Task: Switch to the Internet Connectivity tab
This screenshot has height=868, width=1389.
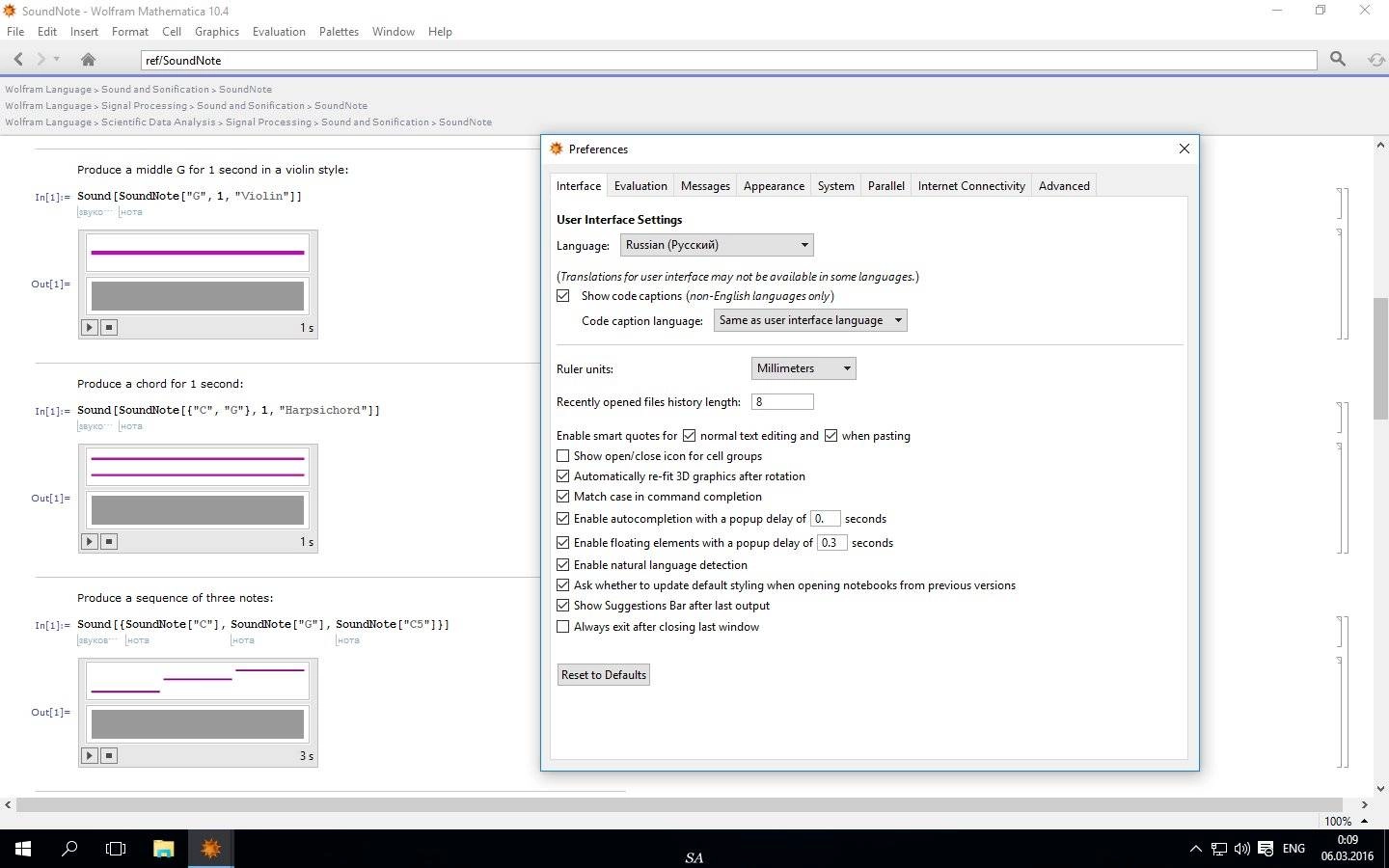Action: (x=971, y=186)
